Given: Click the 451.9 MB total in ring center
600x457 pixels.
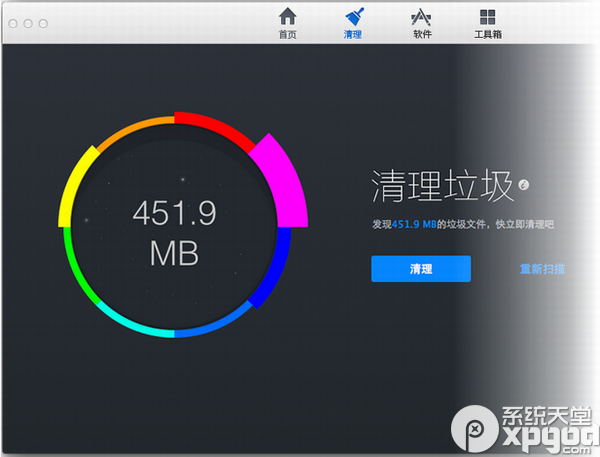Looking at the screenshot, I should pos(174,231).
